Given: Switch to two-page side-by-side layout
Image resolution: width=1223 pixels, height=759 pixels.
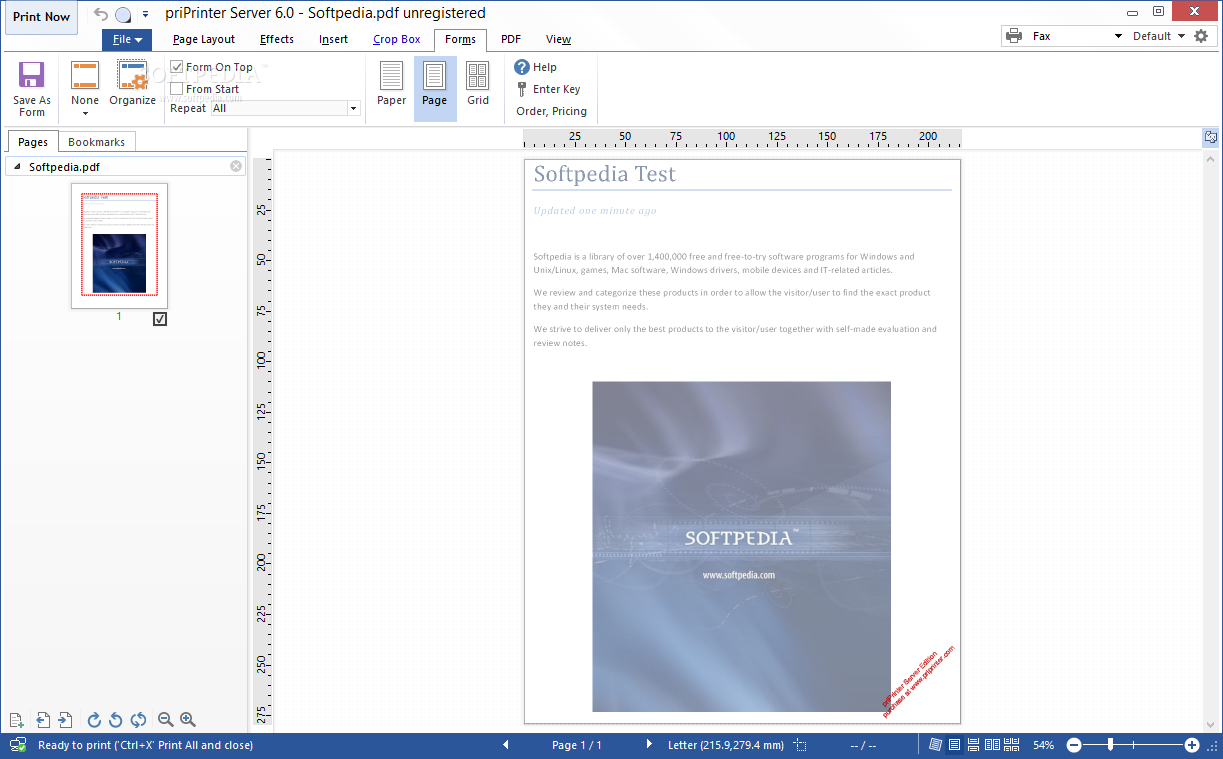Looking at the screenshot, I should coord(992,745).
